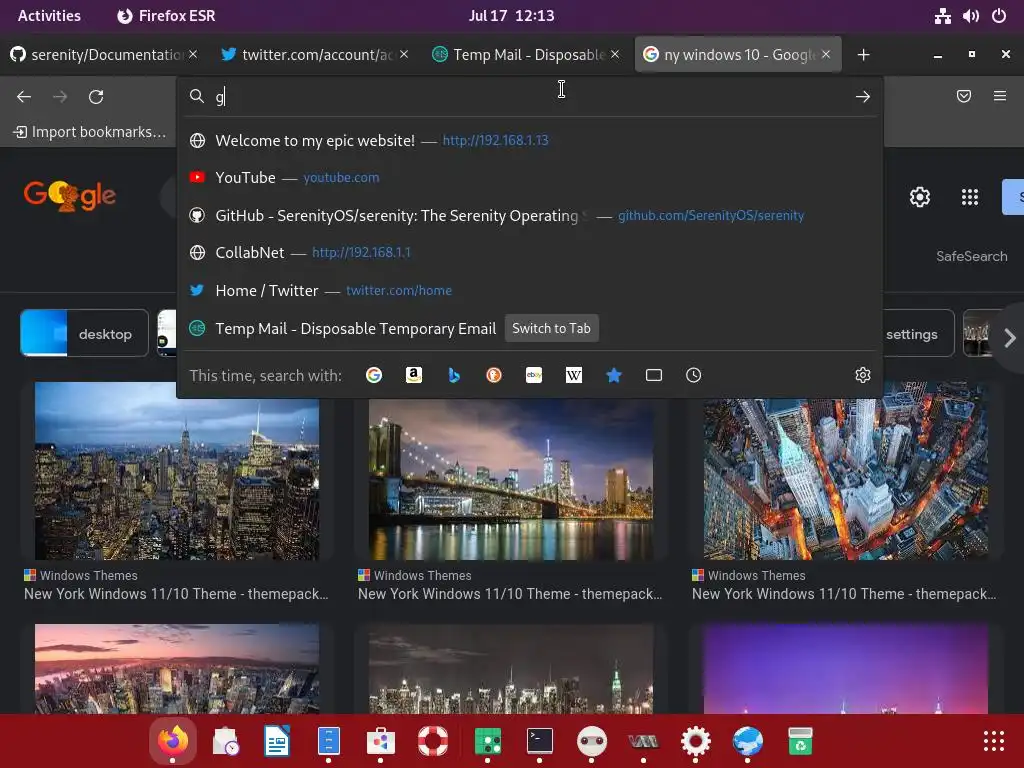Search in open tabs icon
The height and width of the screenshot is (768, 1024).
point(654,375)
